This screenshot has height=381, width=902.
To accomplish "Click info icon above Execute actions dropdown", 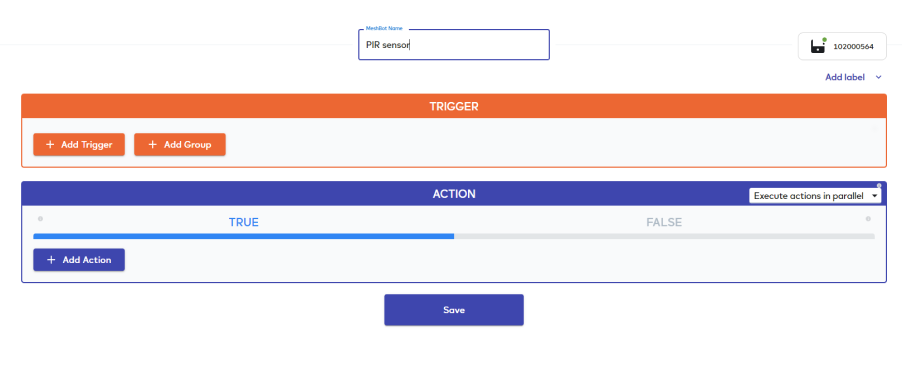I will (879, 185).
